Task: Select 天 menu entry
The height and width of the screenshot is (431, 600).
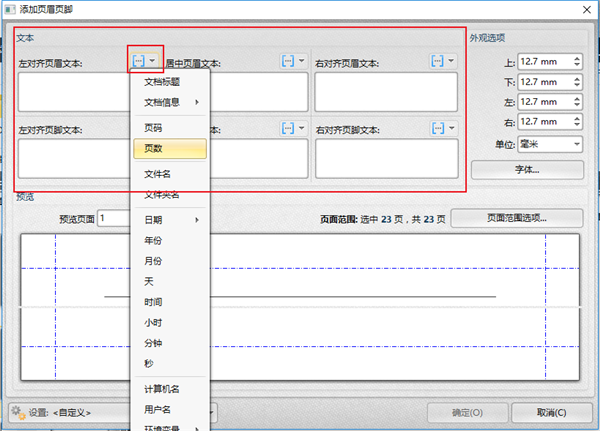Action: 170,281
